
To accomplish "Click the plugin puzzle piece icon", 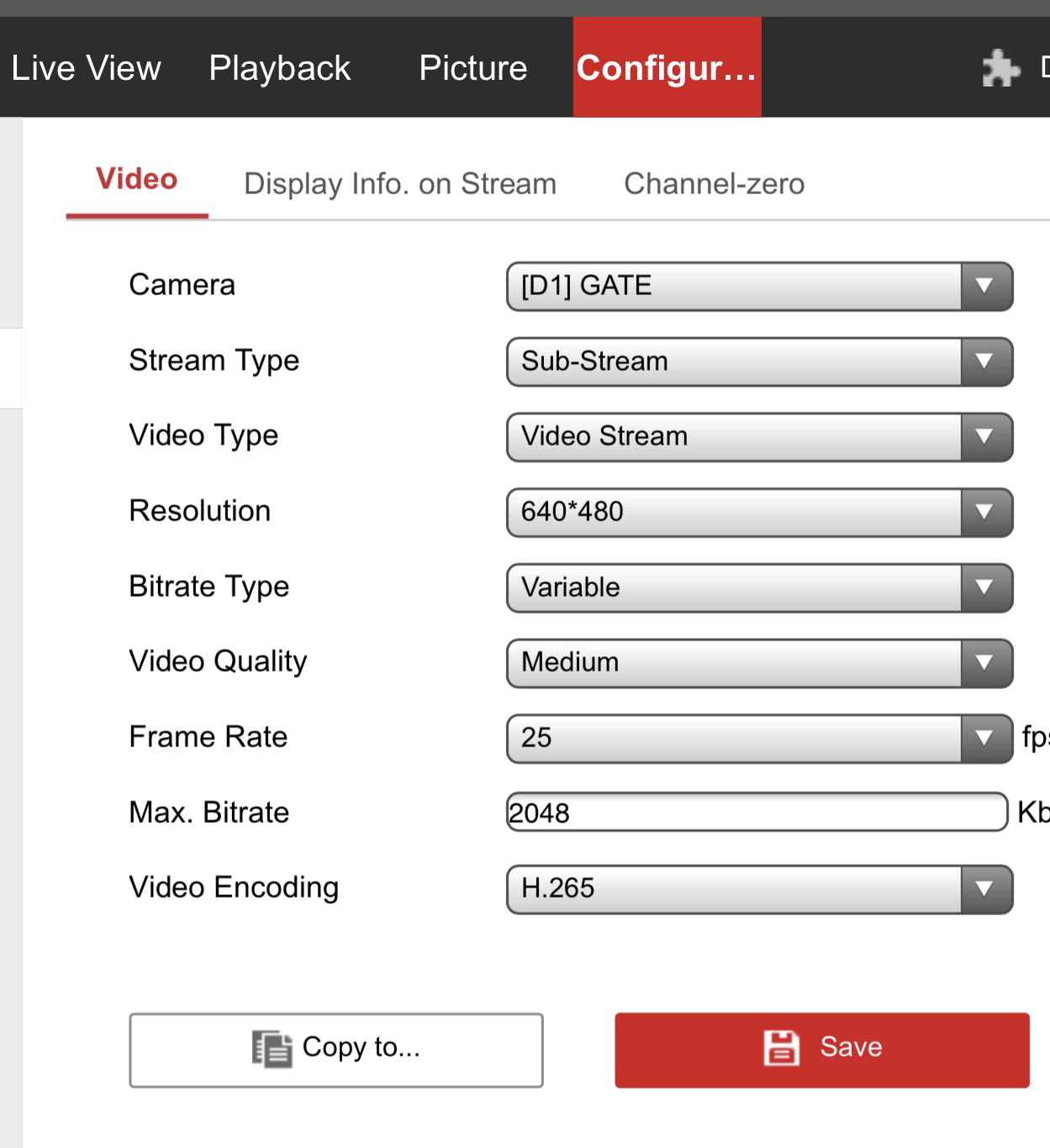I will point(1000,68).
